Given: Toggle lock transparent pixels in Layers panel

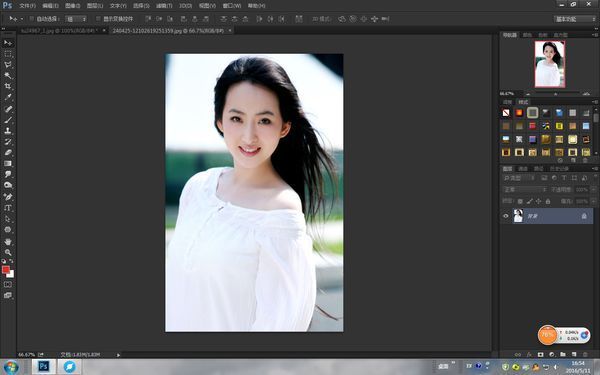Looking at the screenshot, I should pos(520,201).
